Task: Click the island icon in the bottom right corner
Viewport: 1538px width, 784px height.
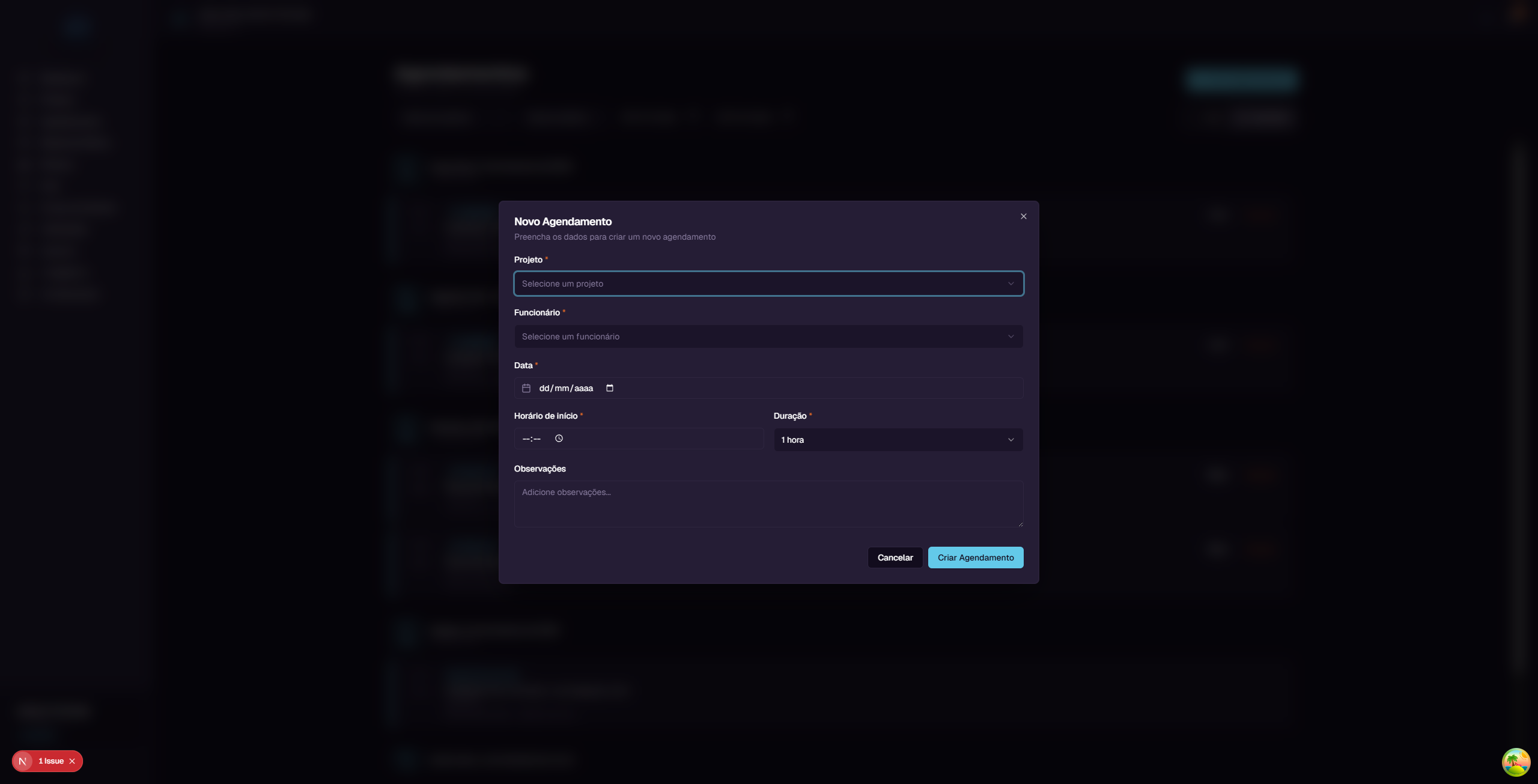Action: [x=1516, y=763]
